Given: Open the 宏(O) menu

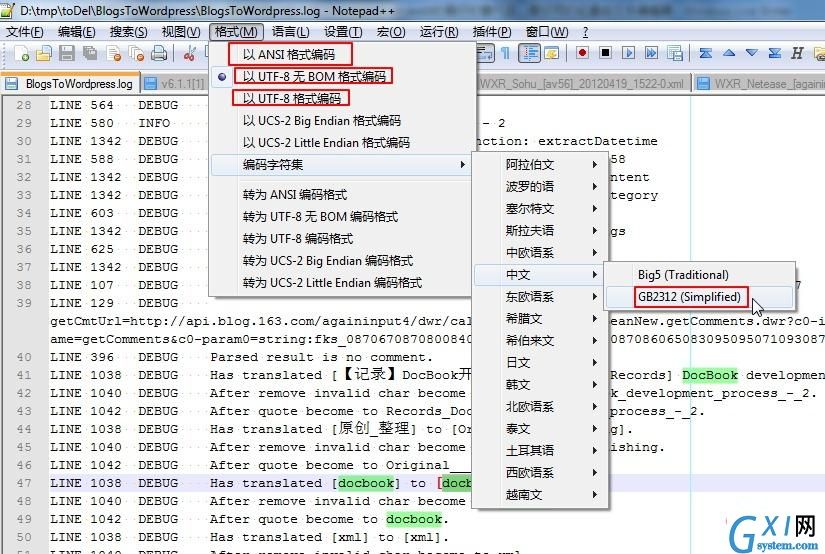Looking at the screenshot, I should 391,32.
